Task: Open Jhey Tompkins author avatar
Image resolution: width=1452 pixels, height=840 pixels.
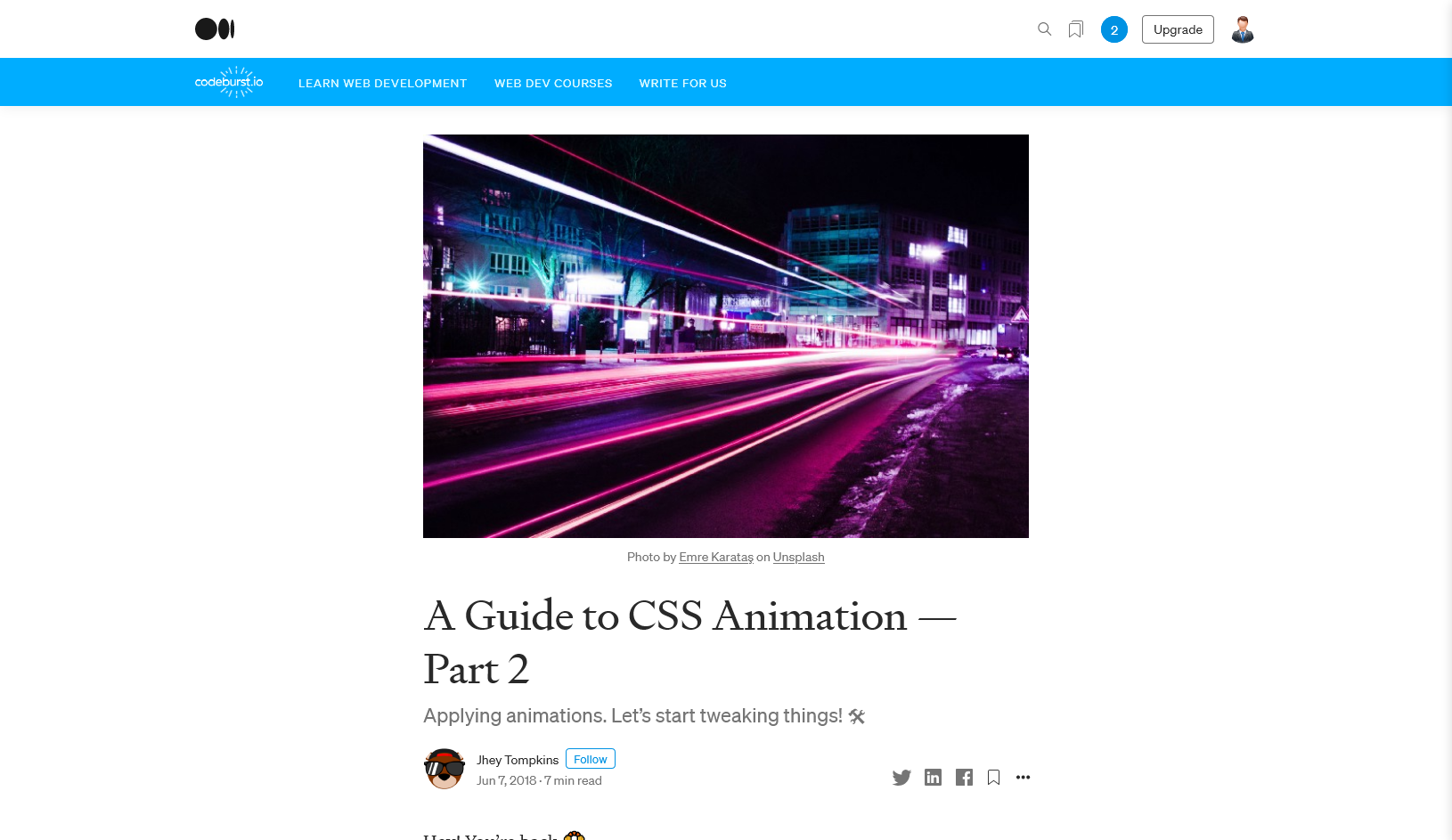Action: click(x=445, y=769)
